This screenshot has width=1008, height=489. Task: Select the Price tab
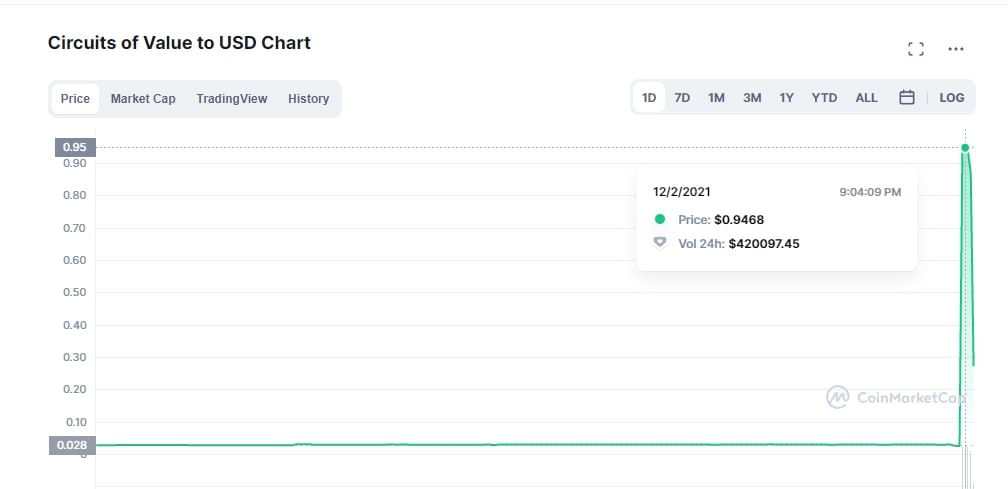coord(75,99)
